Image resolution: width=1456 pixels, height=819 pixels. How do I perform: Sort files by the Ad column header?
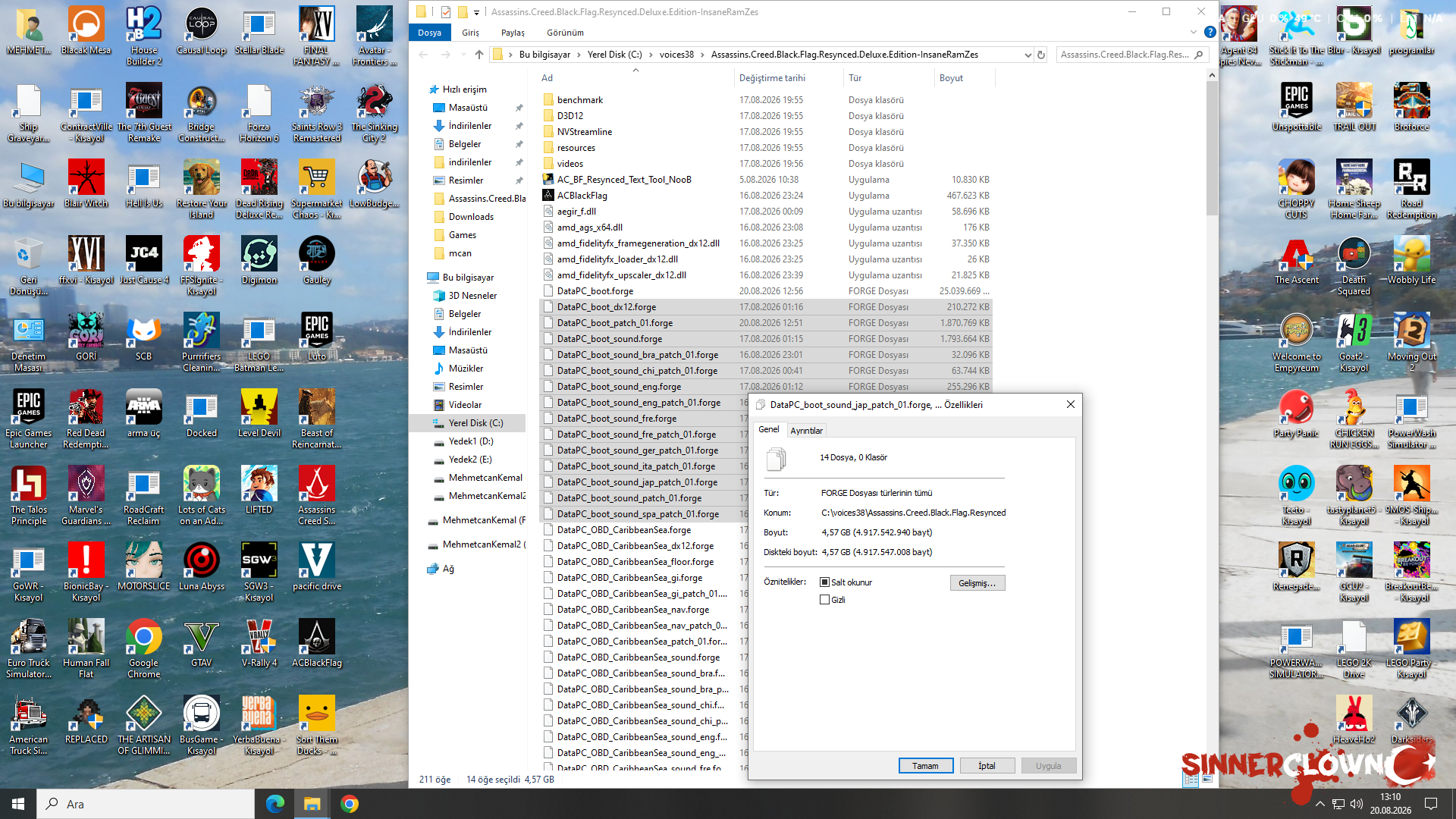pyautogui.click(x=635, y=78)
